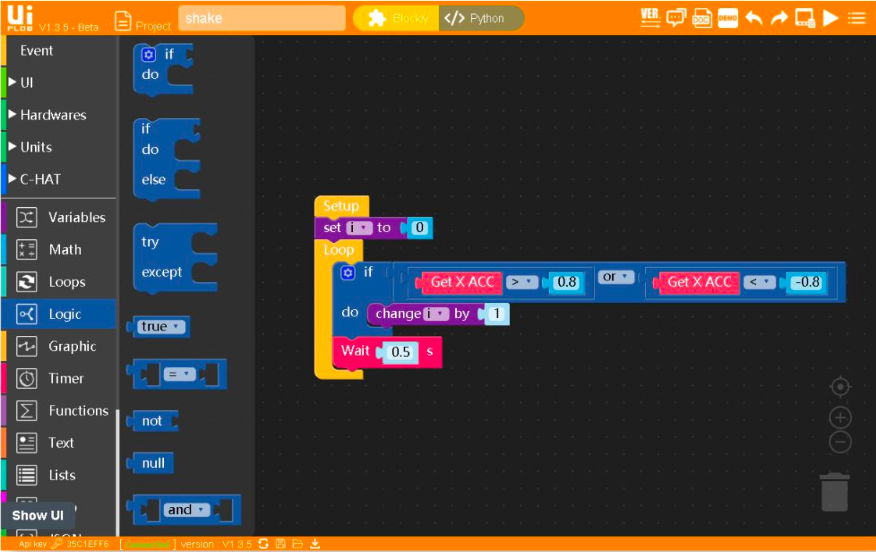Click the trash can in the workspace
This screenshot has height=552, width=876.
pos(835,492)
